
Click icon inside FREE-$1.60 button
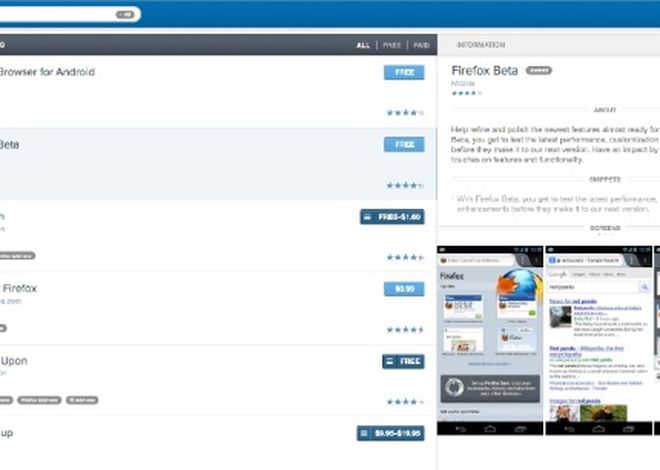click(x=367, y=217)
